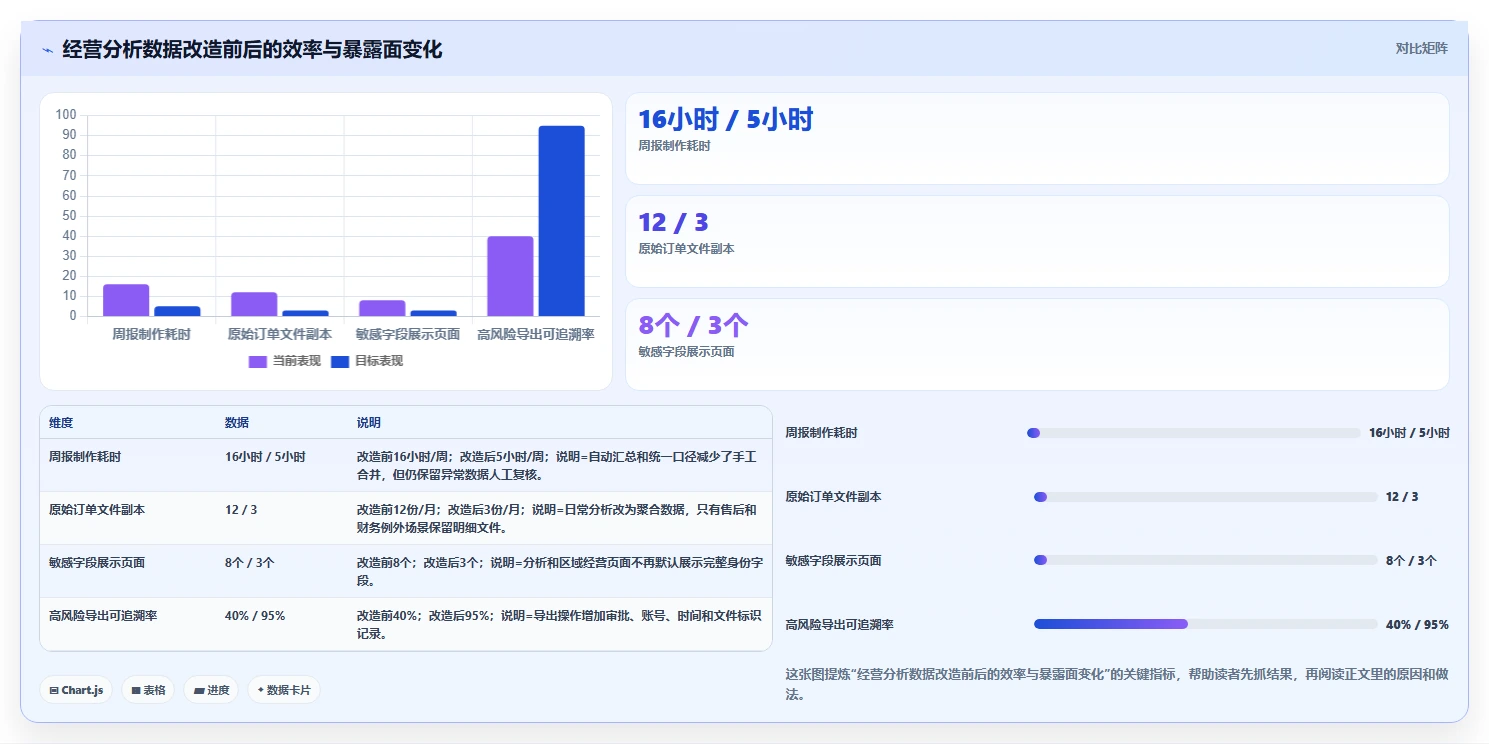Click the 改造前40% description cell

559,624
